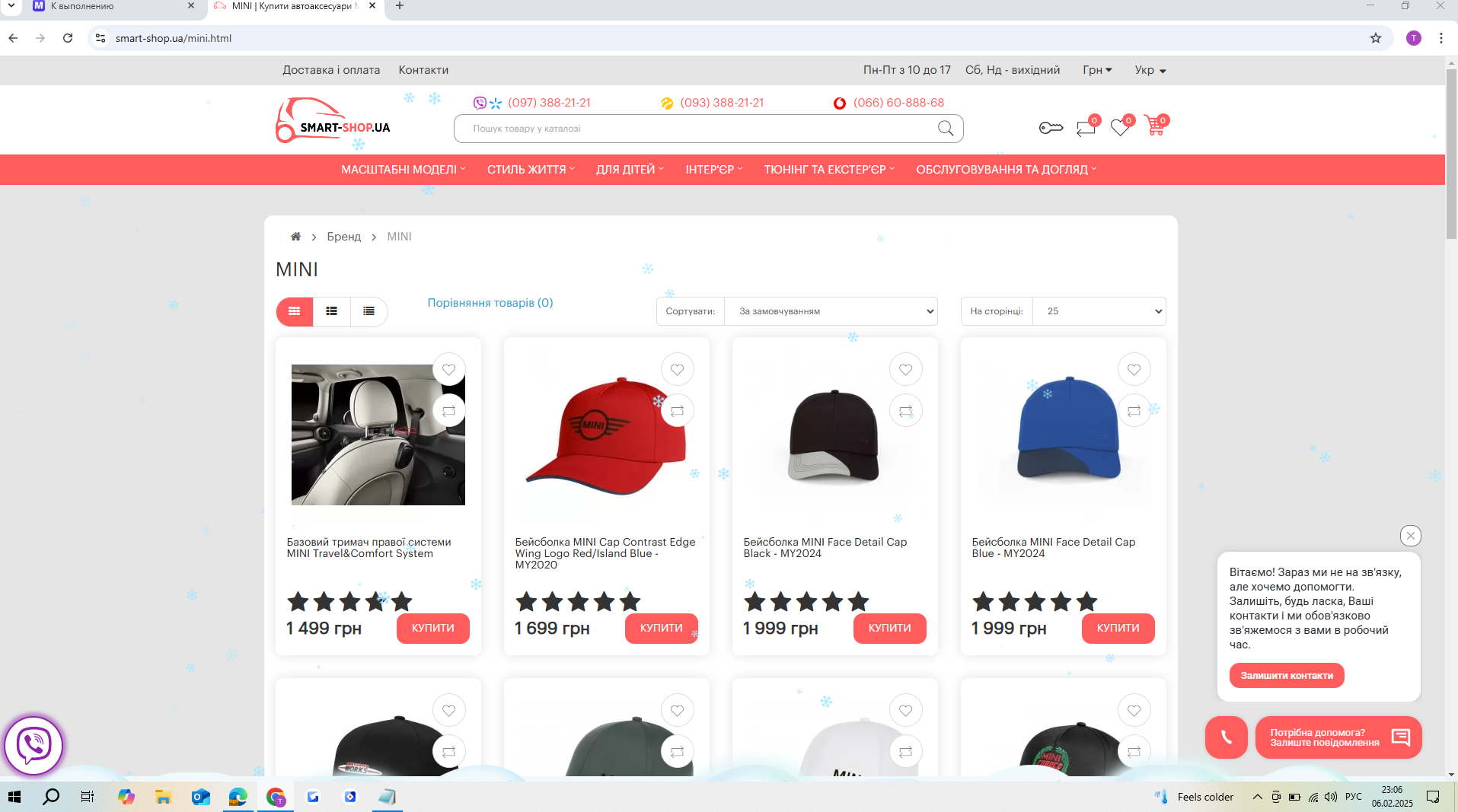The width and height of the screenshot is (1458, 812).
Task: Call the (097) 388-21-21 number
Action: coord(549,103)
